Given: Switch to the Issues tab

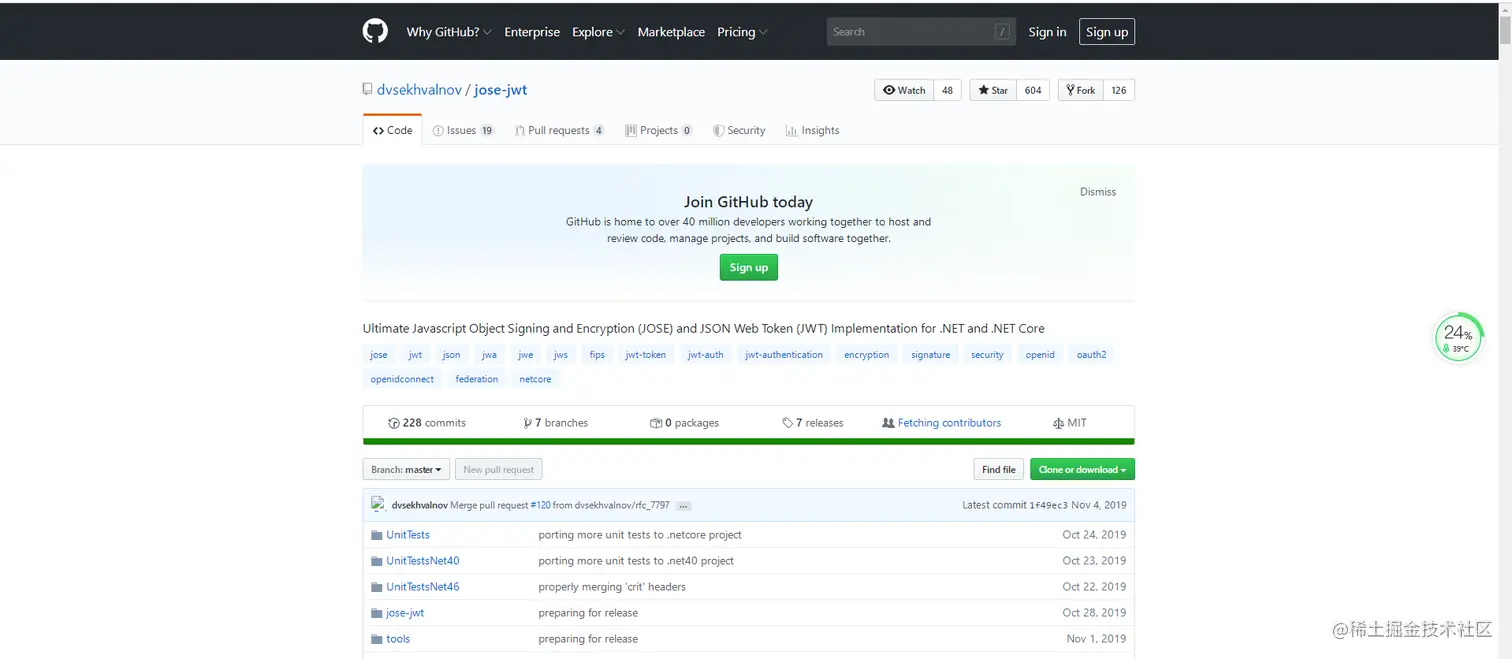Looking at the screenshot, I should click(x=463, y=130).
